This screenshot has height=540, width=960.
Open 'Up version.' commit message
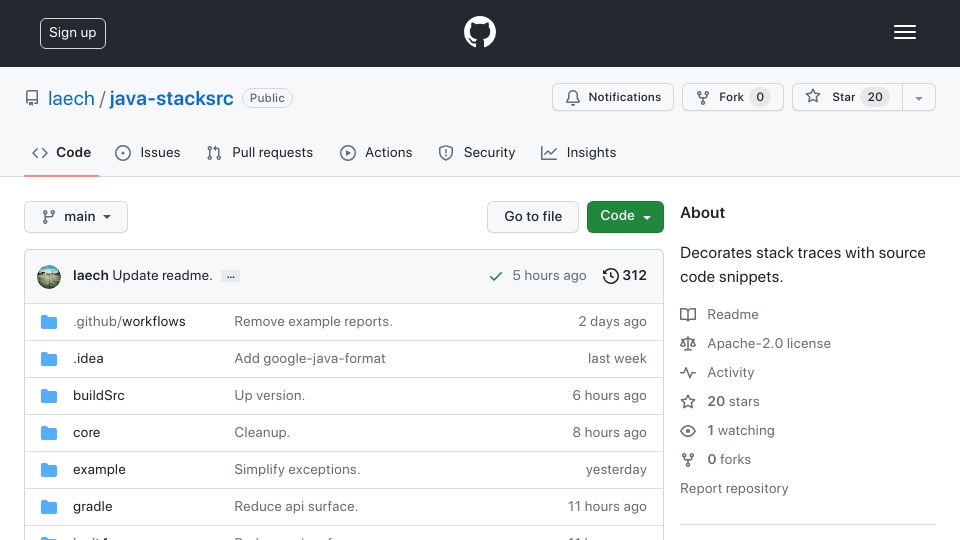point(269,396)
